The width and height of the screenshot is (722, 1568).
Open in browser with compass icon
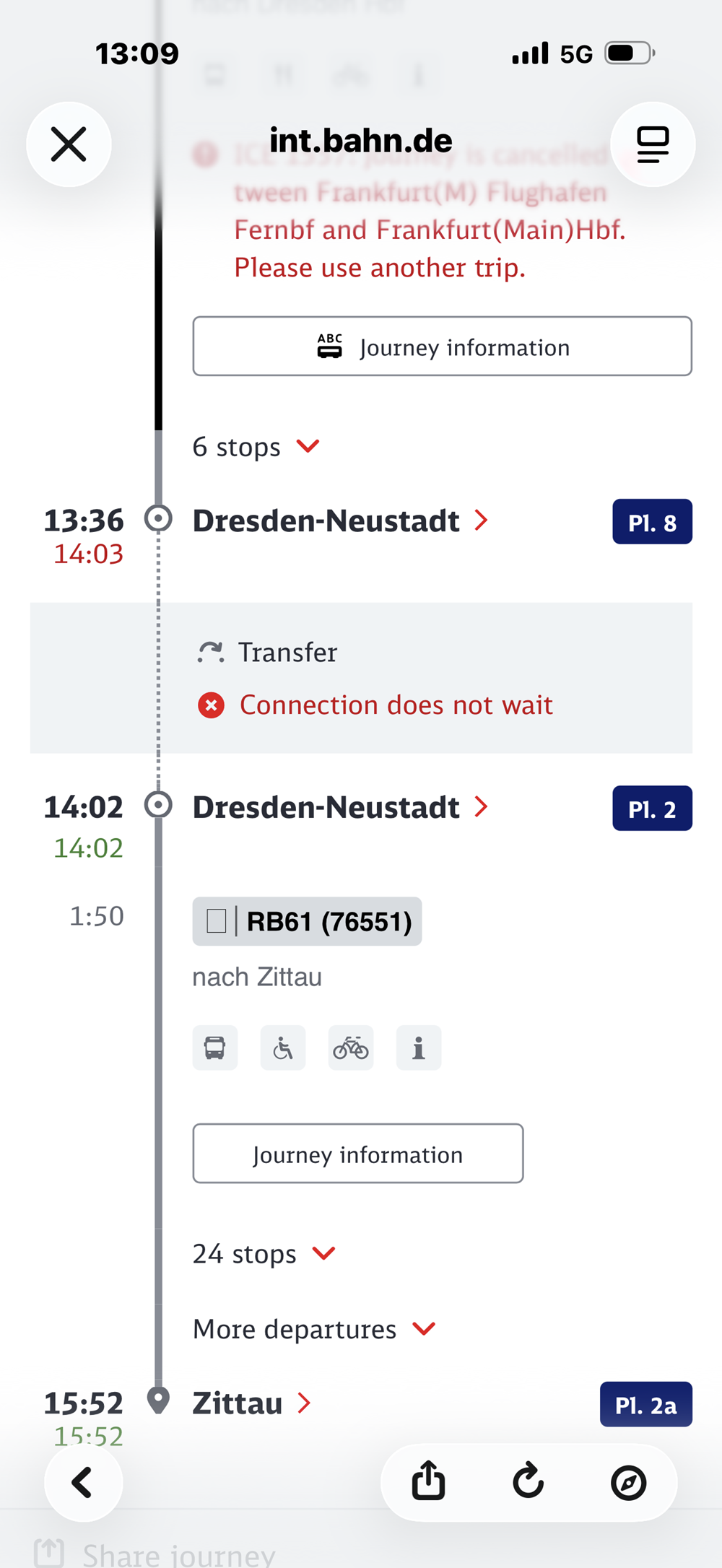click(x=628, y=1482)
